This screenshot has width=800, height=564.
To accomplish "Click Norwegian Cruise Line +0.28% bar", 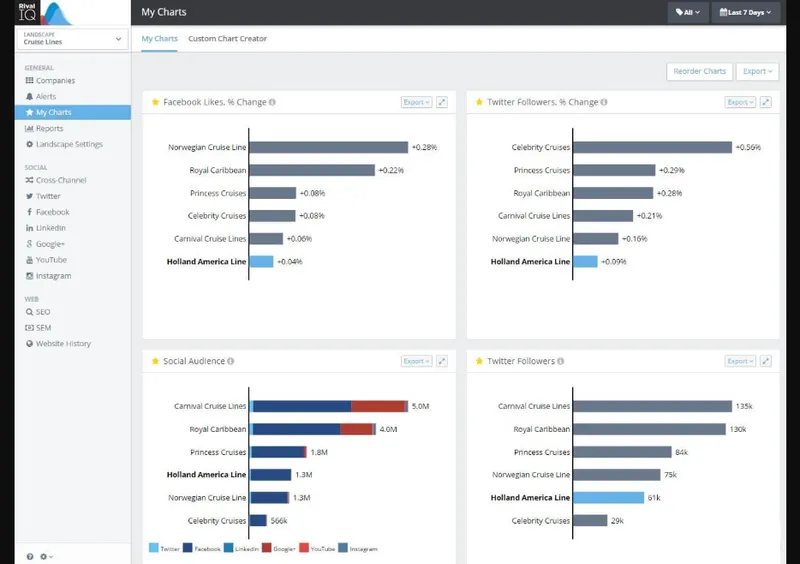I will tap(329, 148).
